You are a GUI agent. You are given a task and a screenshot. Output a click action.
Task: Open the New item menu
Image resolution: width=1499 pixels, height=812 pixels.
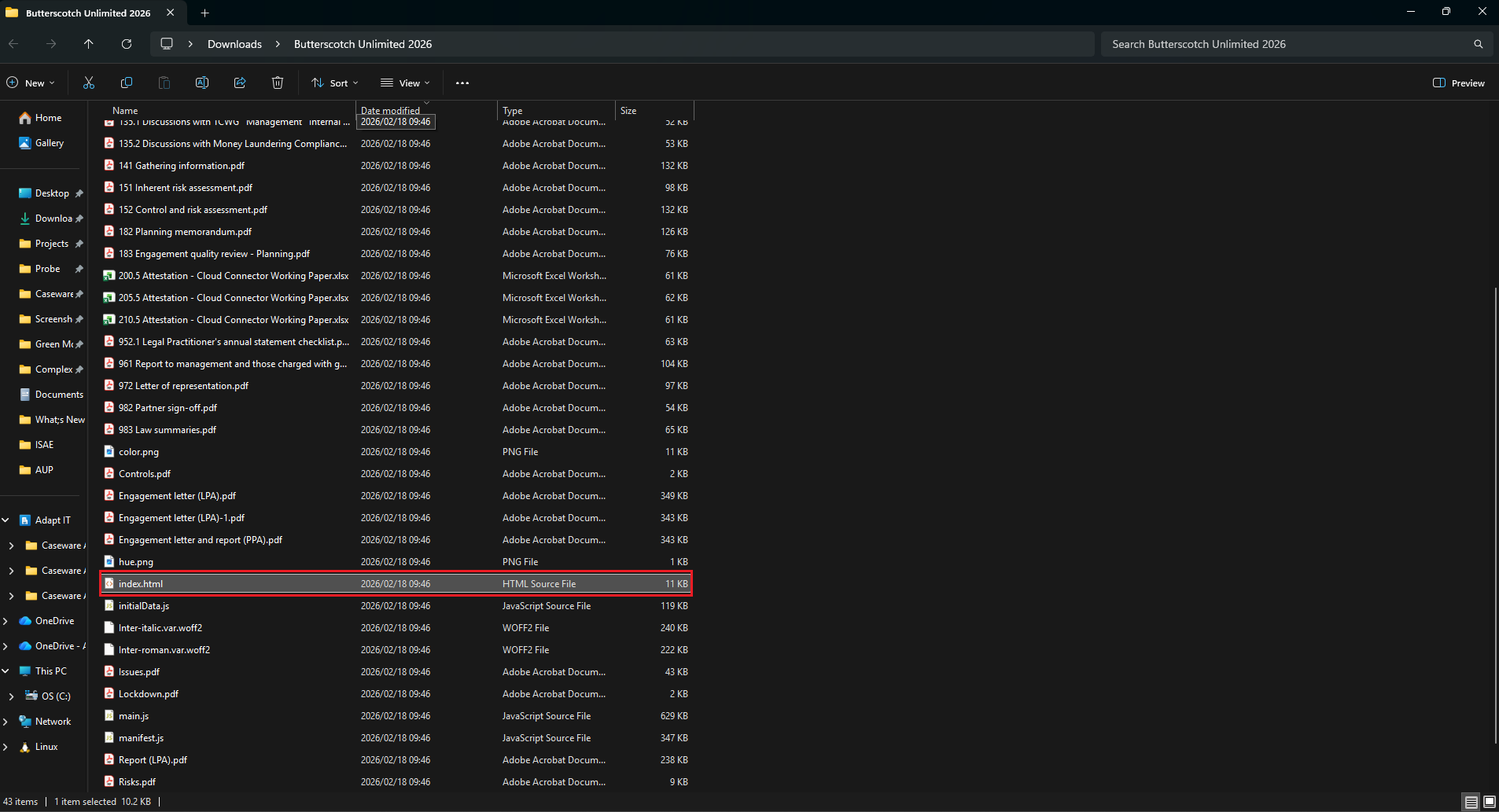click(31, 83)
